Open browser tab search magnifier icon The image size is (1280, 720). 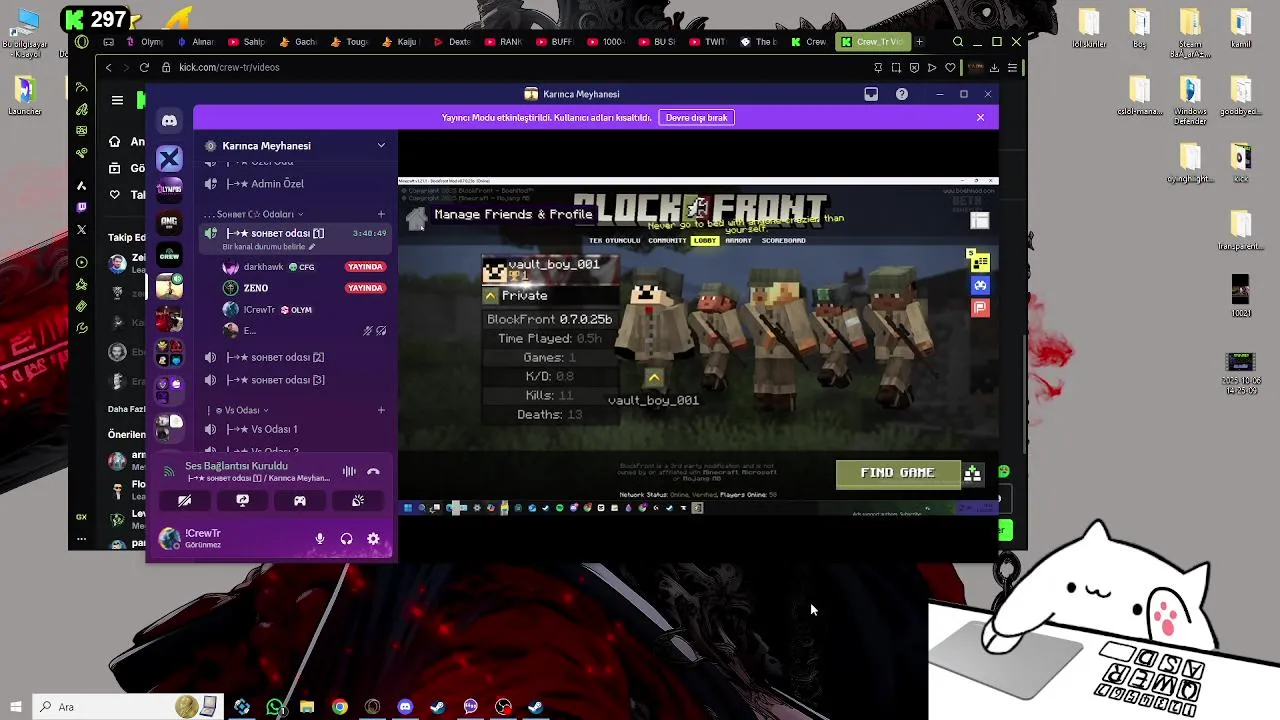point(958,42)
